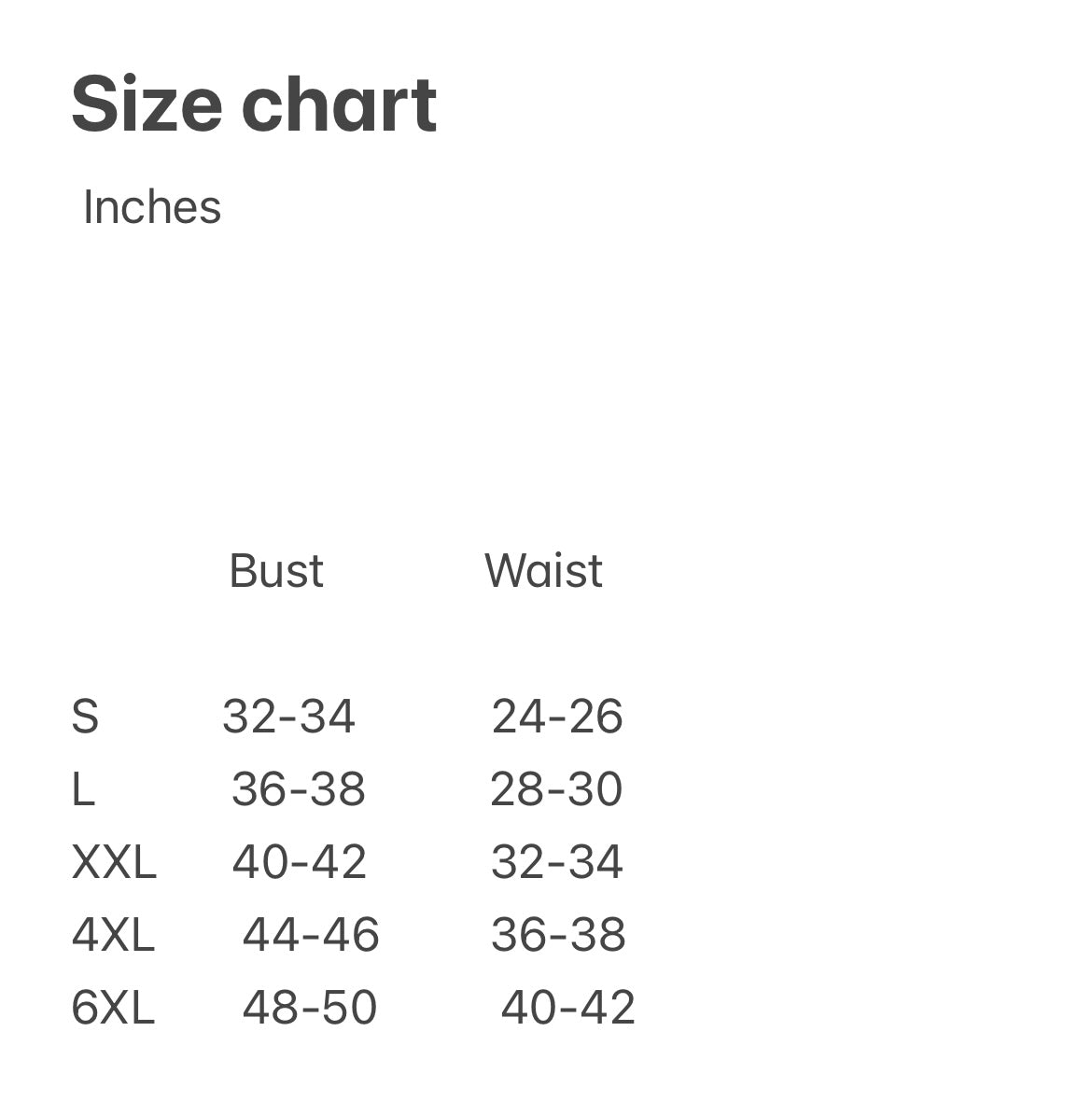Click the S bust measurement 32-34
The height and width of the screenshot is (1101, 1092).
point(288,717)
